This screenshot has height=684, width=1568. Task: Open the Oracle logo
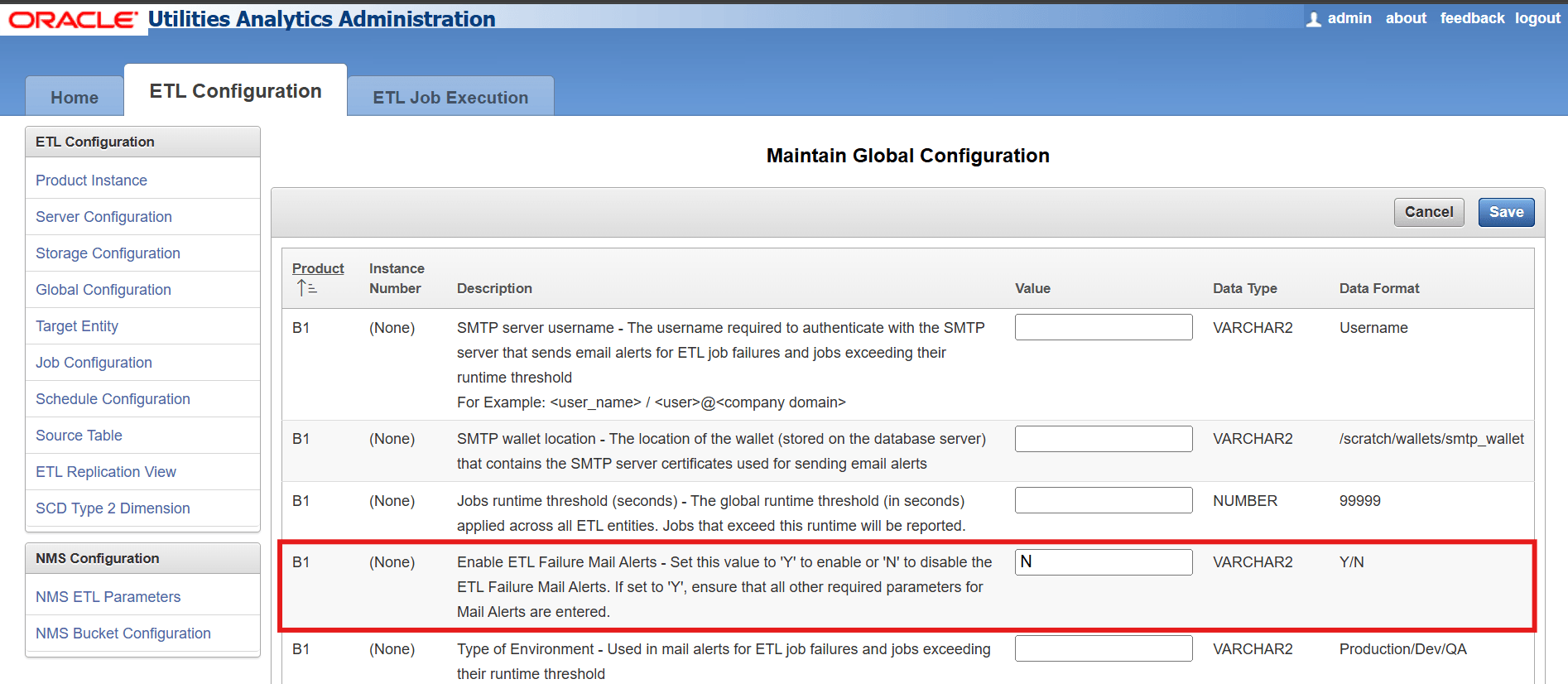pyautogui.click(x=74, y=20)
